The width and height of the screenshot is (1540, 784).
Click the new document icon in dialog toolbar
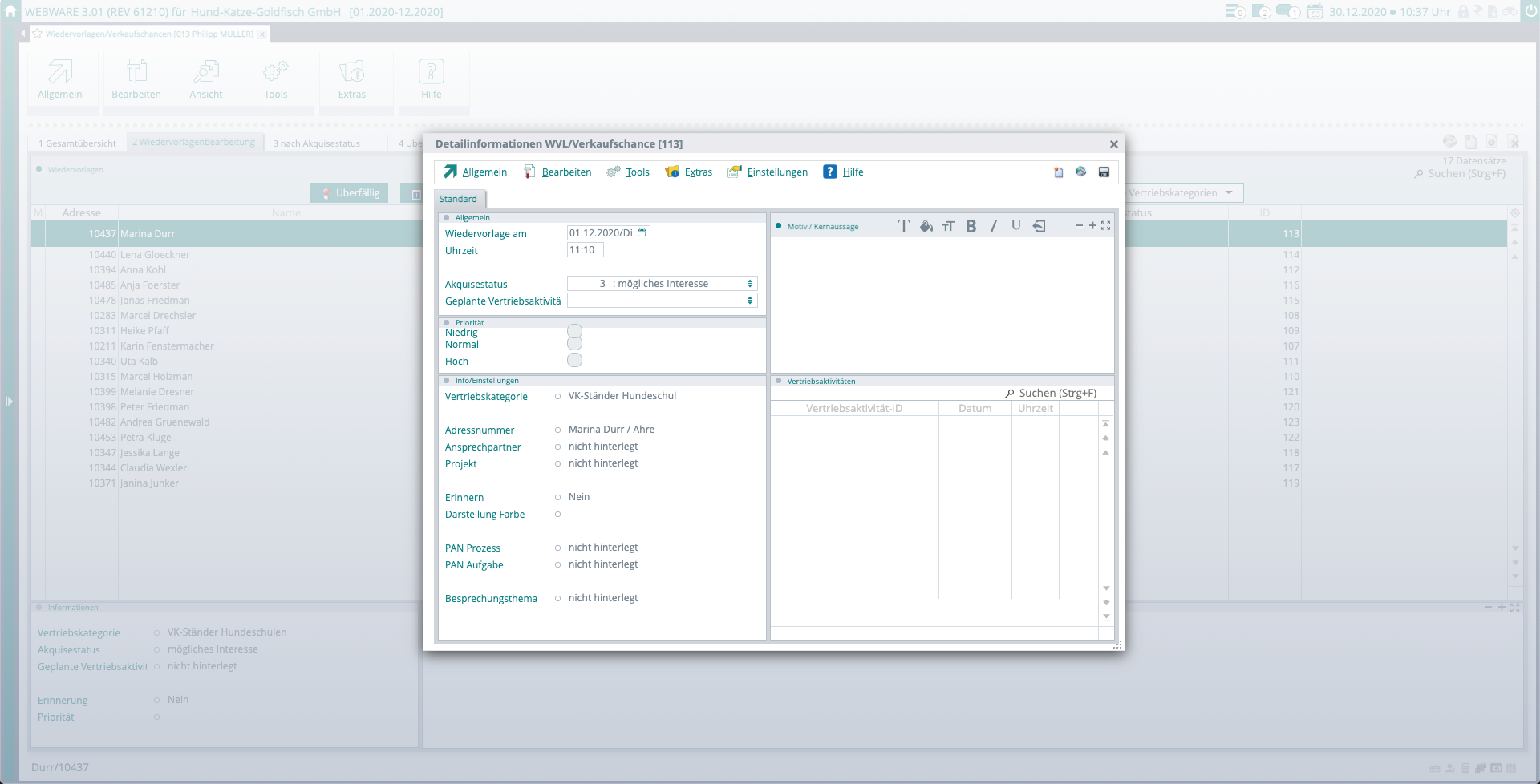coord(1058,172)
